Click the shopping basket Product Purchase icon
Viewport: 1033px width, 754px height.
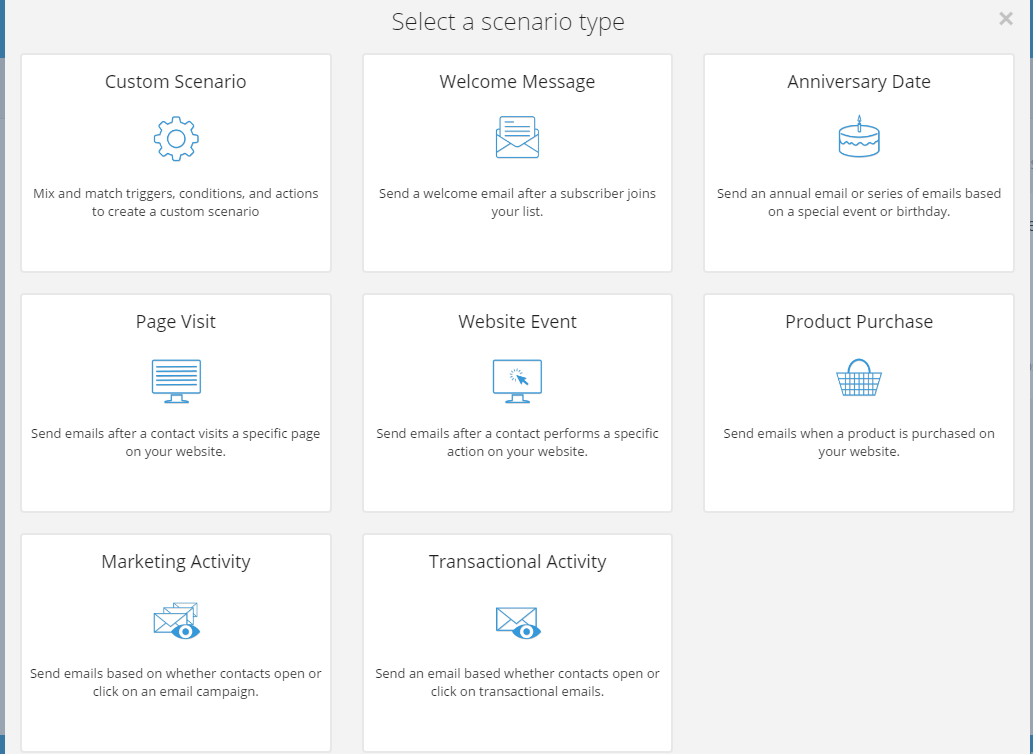(x=858, y=379)
